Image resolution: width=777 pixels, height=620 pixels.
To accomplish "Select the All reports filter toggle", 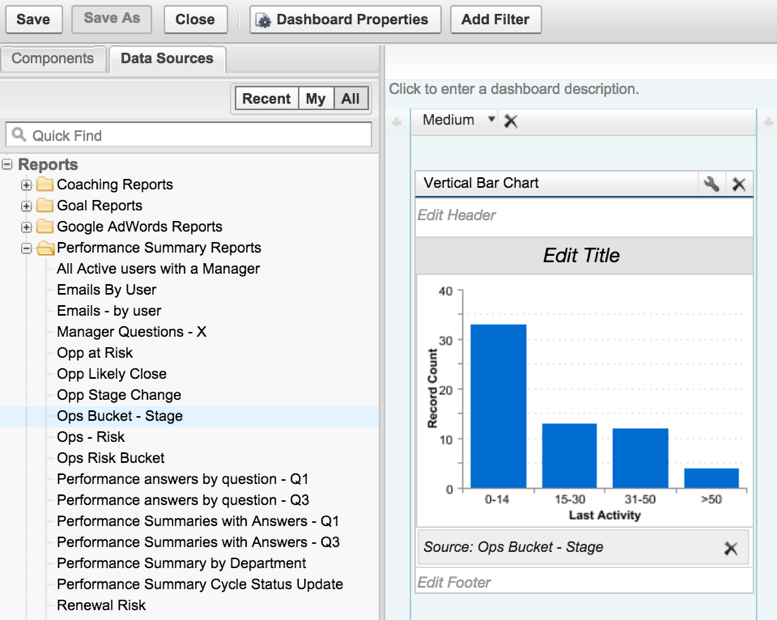I will [350, 99].
